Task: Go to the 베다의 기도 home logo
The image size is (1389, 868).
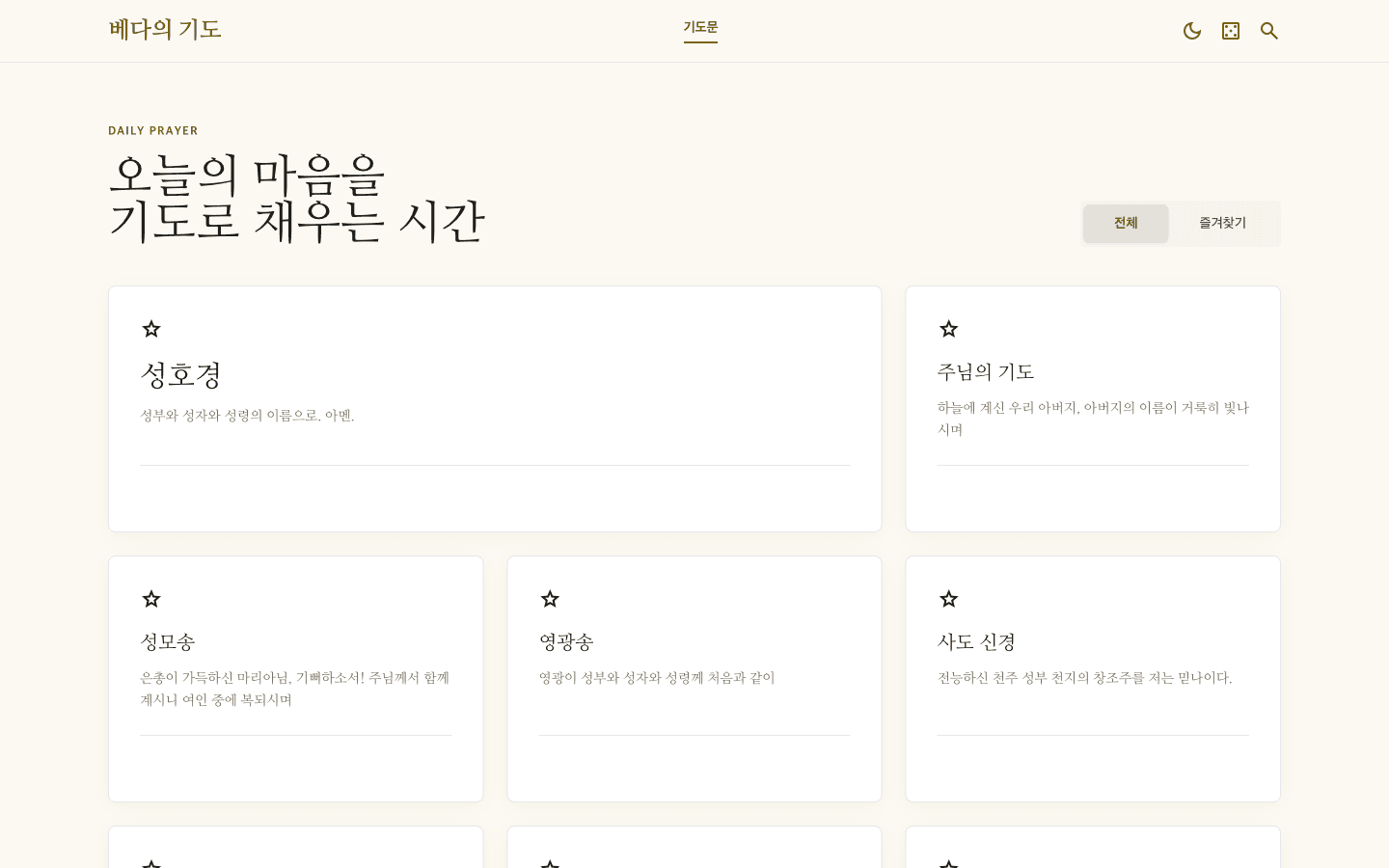Action: 165,30
